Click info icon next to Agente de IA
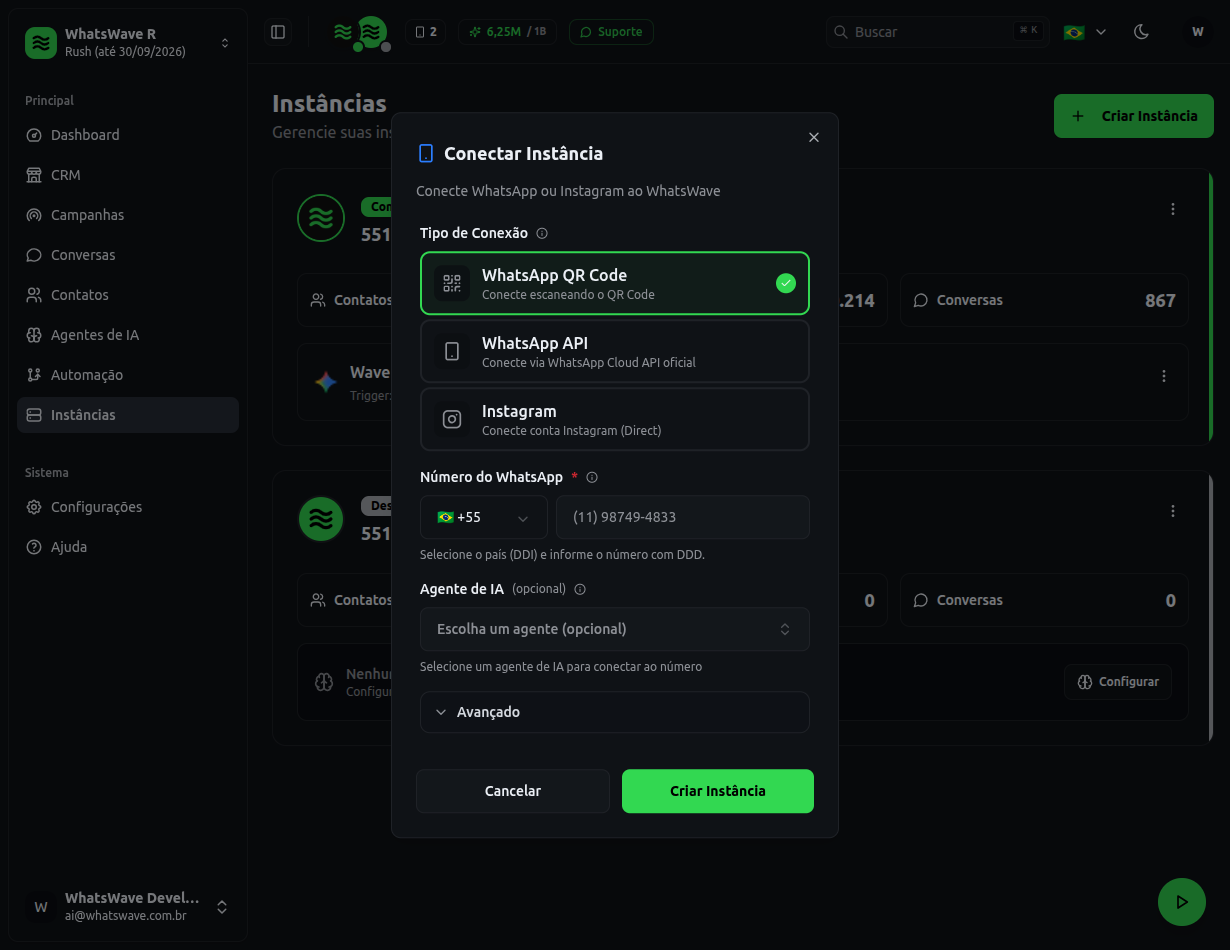1230x950 pixels. (580, 589)
